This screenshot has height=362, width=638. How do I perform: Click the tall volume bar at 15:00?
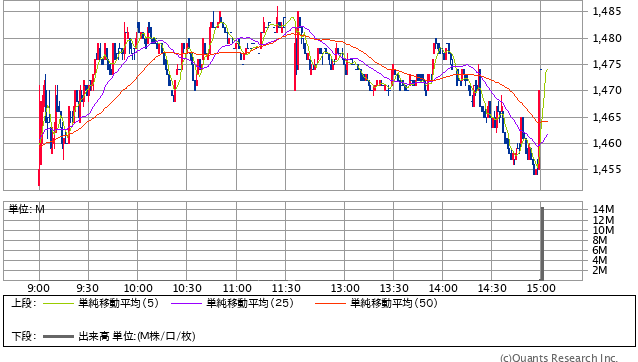point(542,243)
